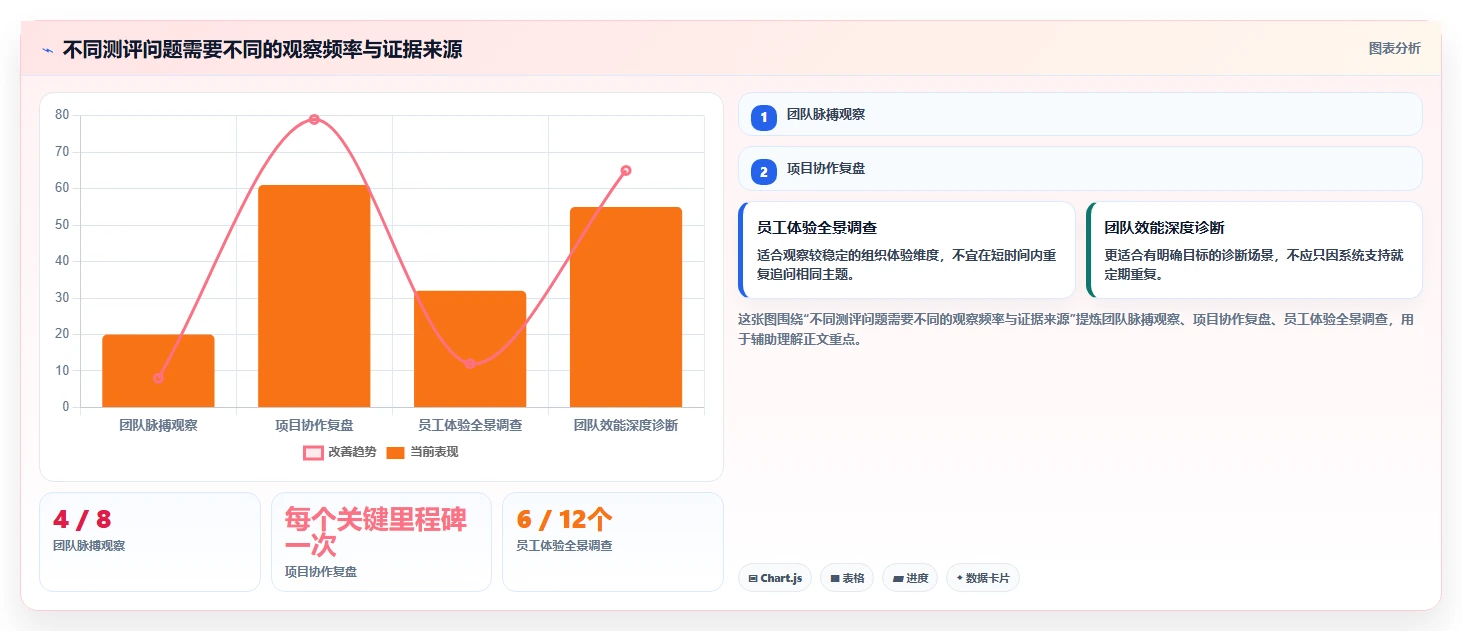Click the trend point above 员工体验全景调查
1462x631 pixels.
pos(470,364)
